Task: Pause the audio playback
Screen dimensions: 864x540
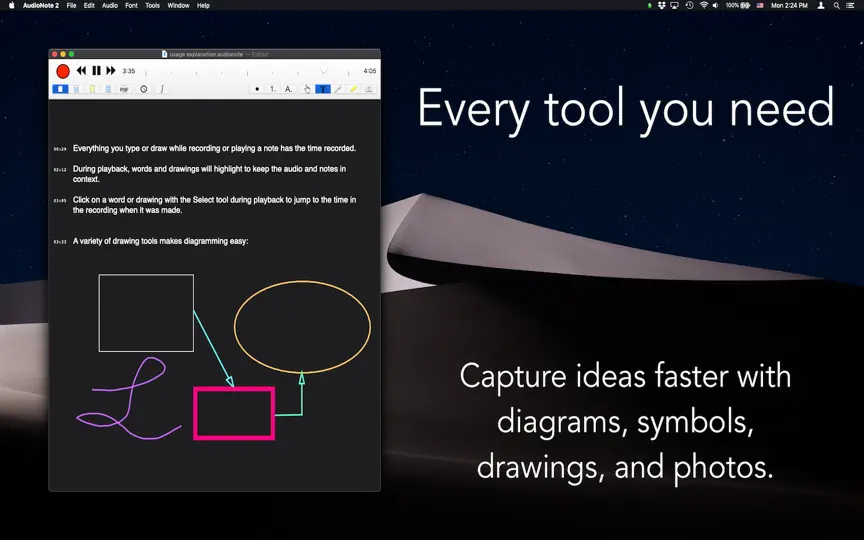Action: pos(96,71)
